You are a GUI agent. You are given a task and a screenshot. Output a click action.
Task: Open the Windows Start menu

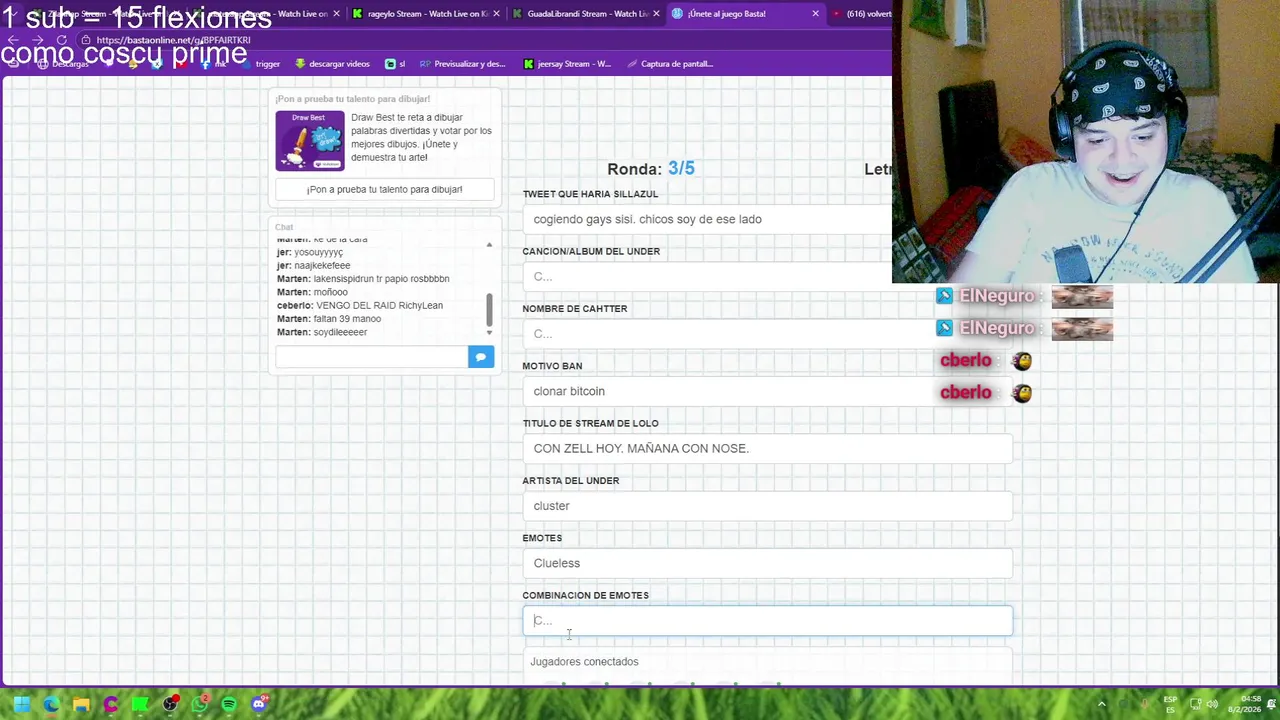[x=21, y=704]
